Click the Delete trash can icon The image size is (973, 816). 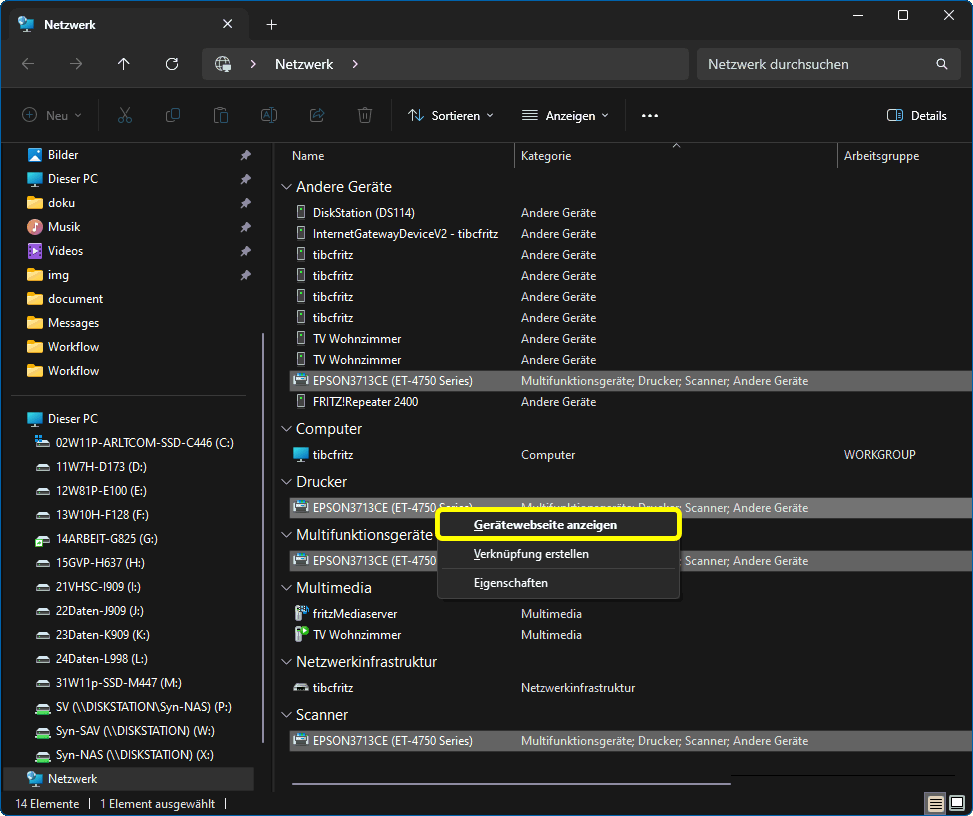click(365, 116)
